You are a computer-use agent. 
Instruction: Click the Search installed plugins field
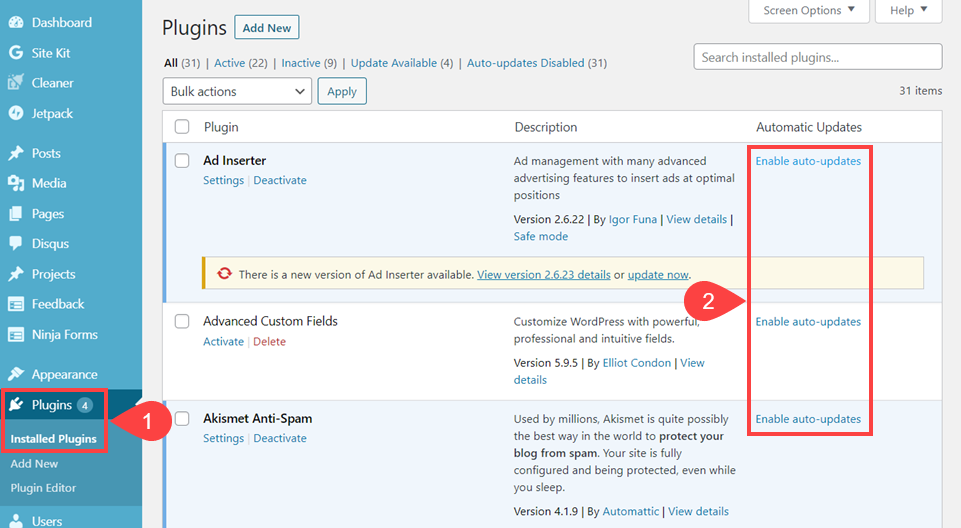tap(817, 57)
